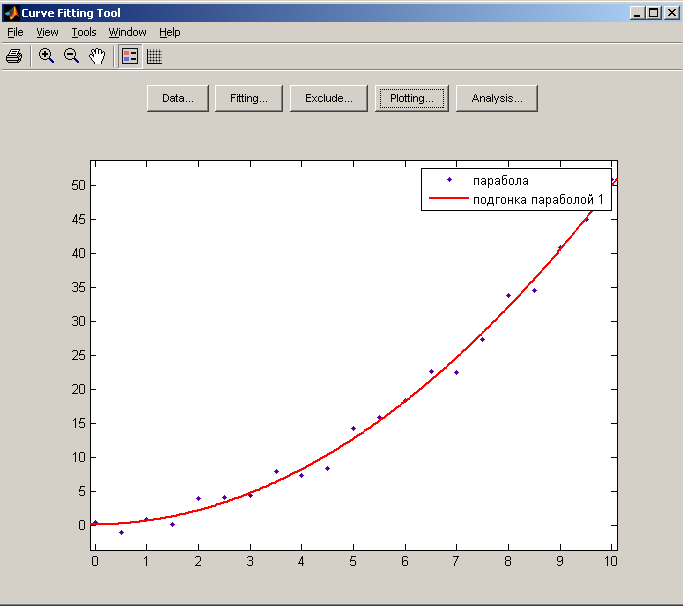This screenshot has width=683, height=606.
Task: Activate the Pan hand tool
Action: pos(97,56)
